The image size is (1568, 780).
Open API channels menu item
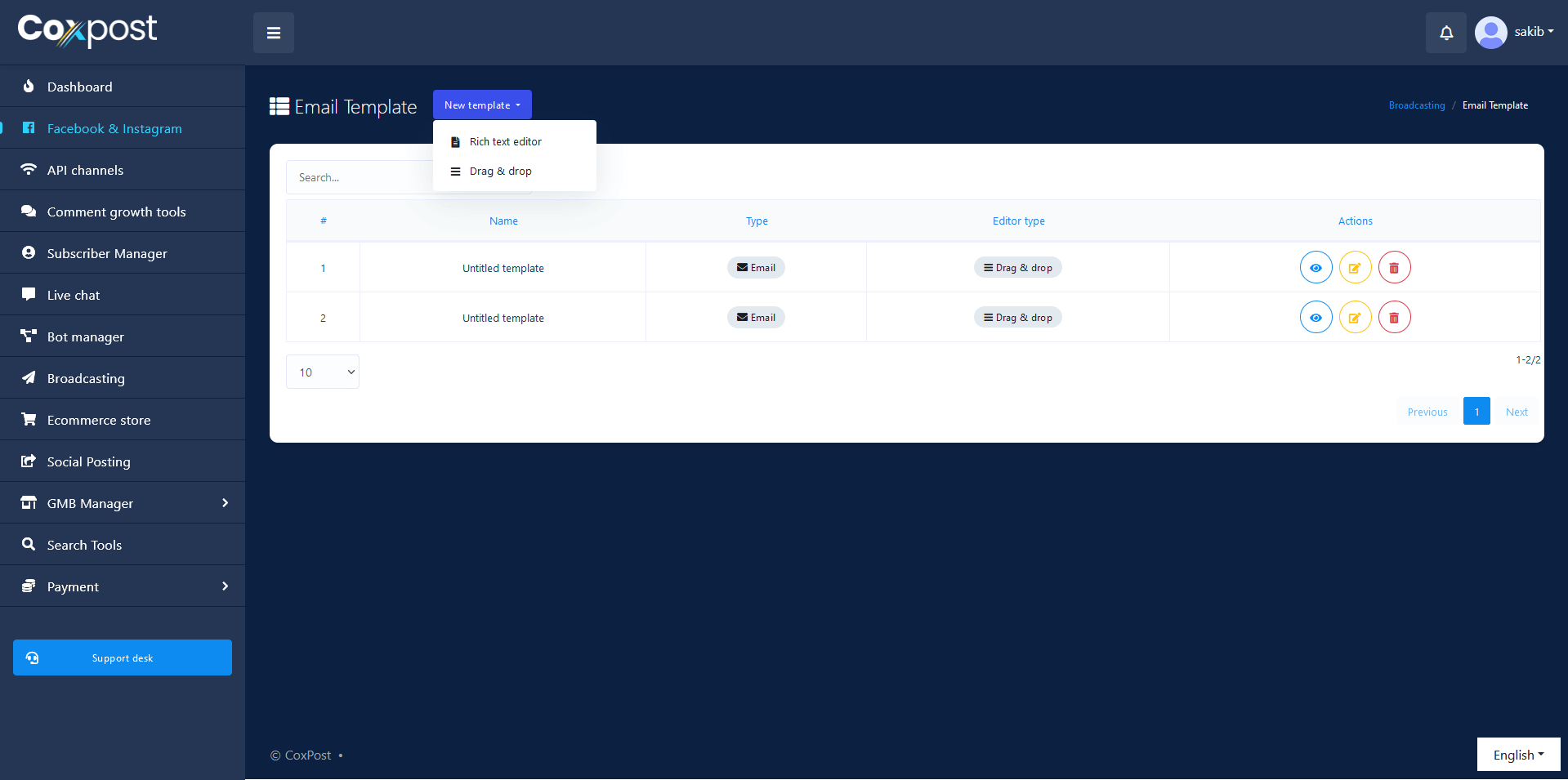123,170
